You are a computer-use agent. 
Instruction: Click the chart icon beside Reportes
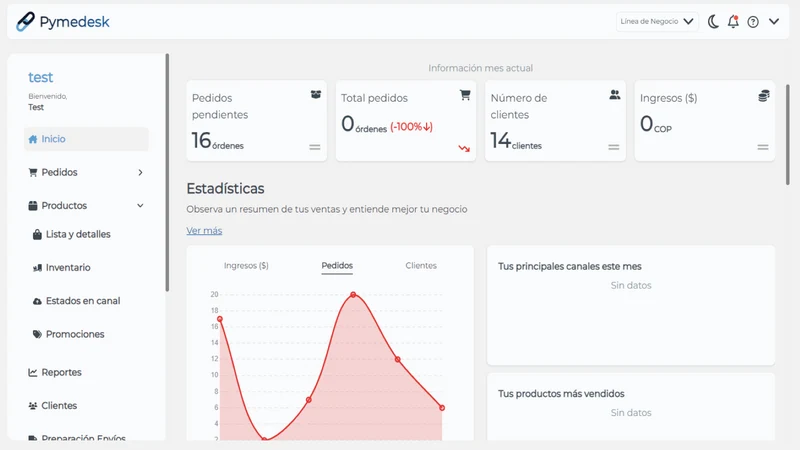point(33,372)
